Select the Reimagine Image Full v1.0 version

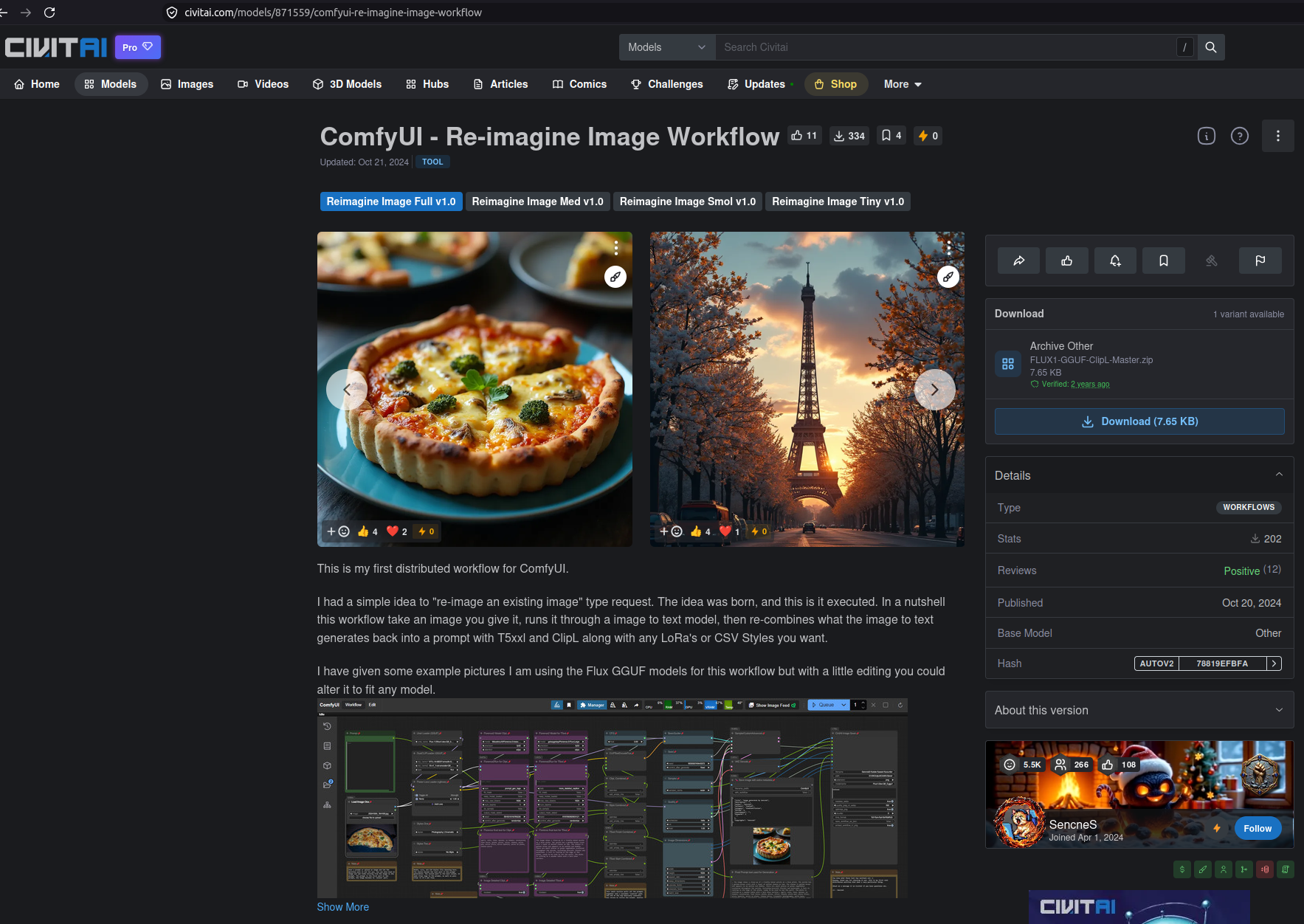click(391, 201)
